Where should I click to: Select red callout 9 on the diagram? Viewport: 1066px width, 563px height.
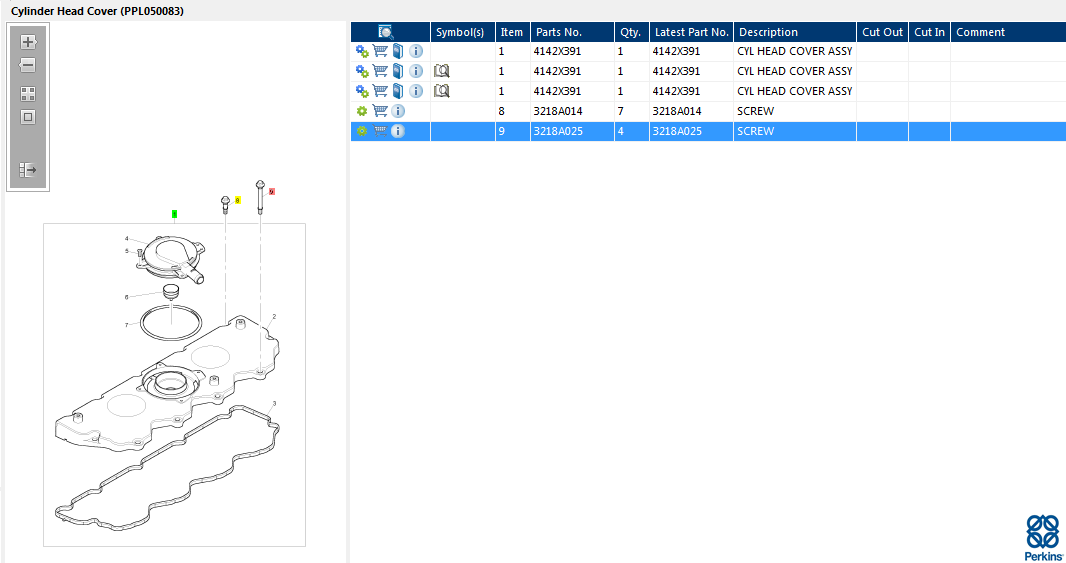coord(272,192)
